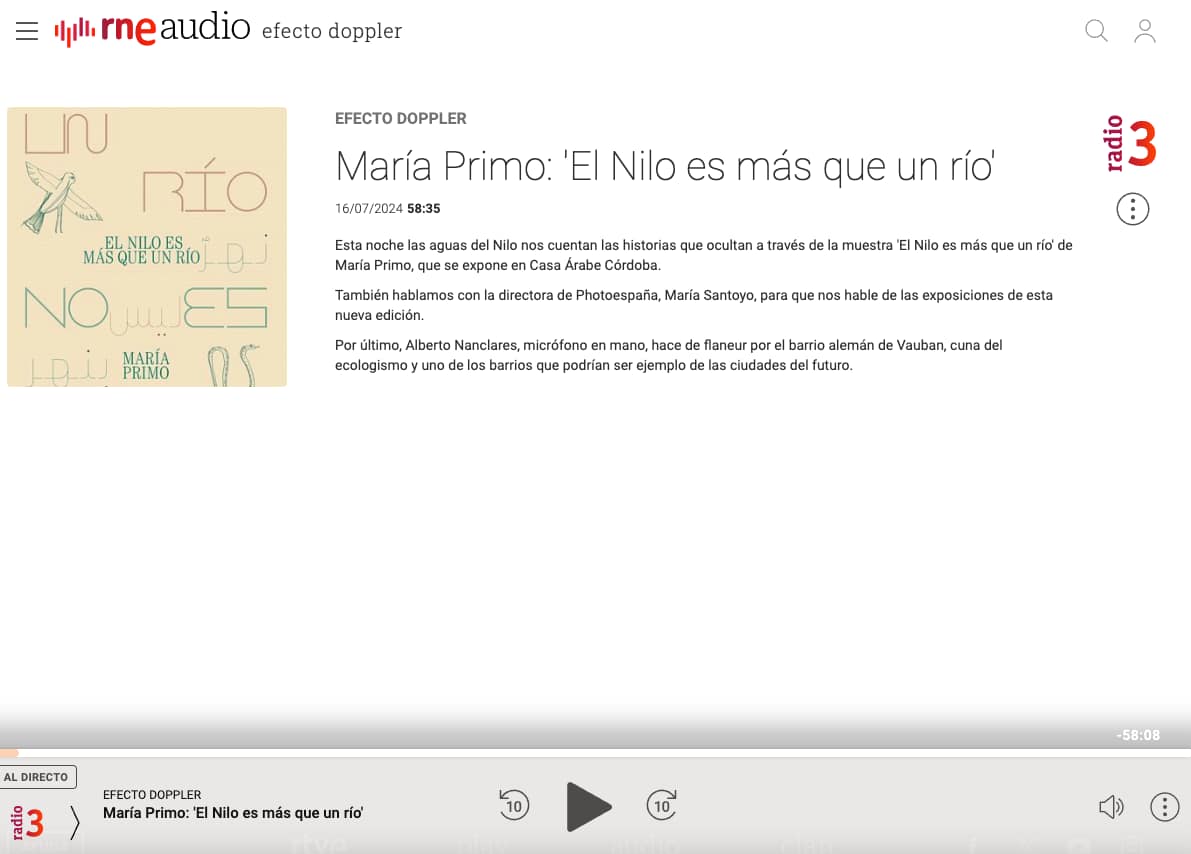Open the hamburger menu
The width and height of the screenshot is (1191, 854).
click(x=27, y=31)
